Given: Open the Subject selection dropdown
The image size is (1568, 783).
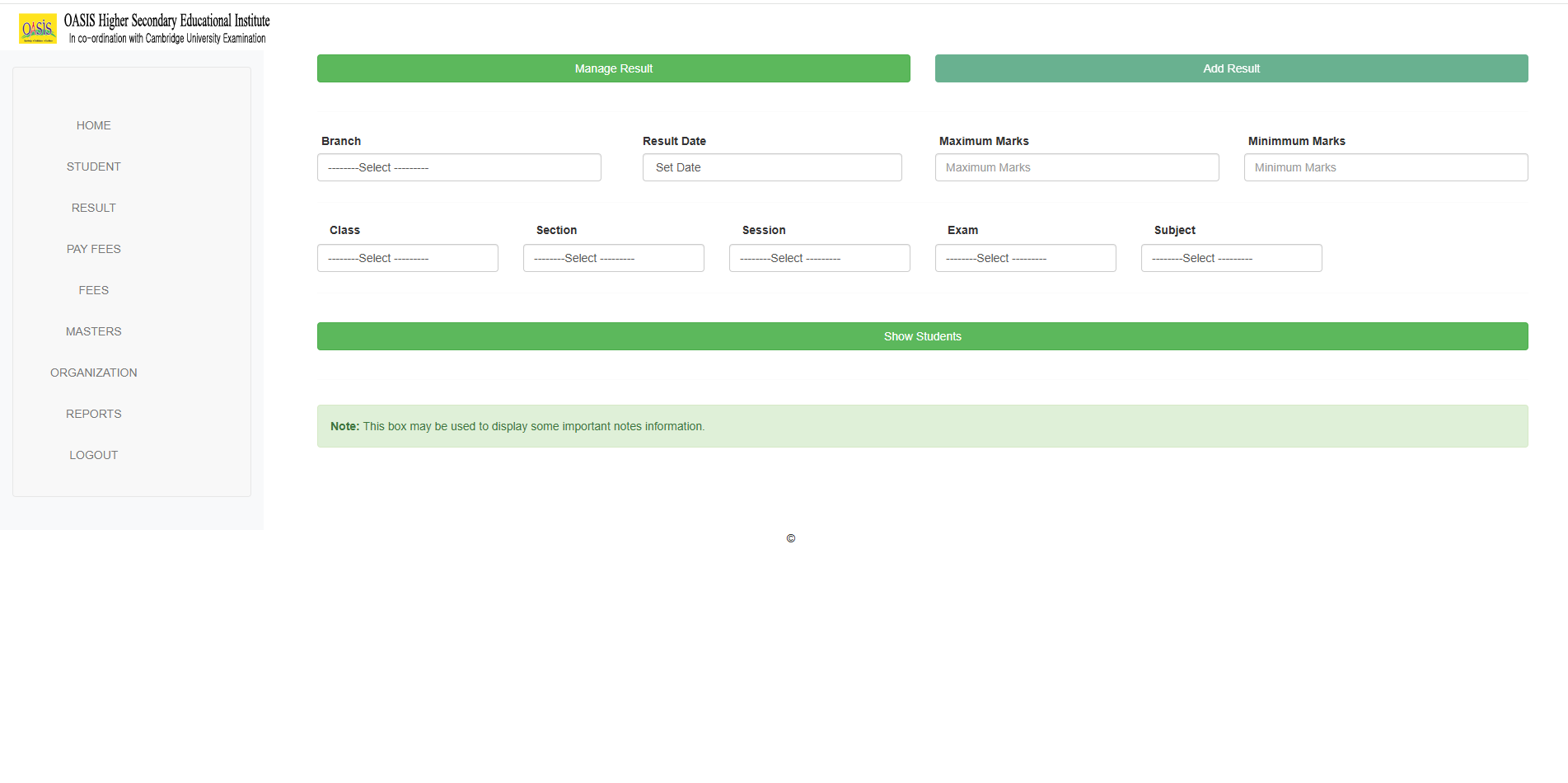Looking at the screenshot, I should (1231, 258).
